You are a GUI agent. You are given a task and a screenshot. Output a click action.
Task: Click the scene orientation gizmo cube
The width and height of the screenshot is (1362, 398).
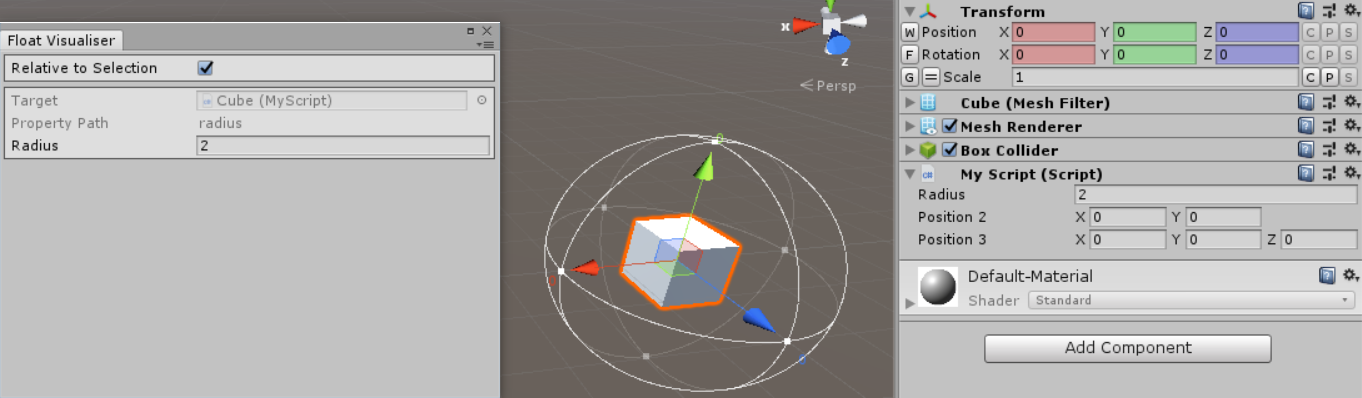(x=832, y=25)
